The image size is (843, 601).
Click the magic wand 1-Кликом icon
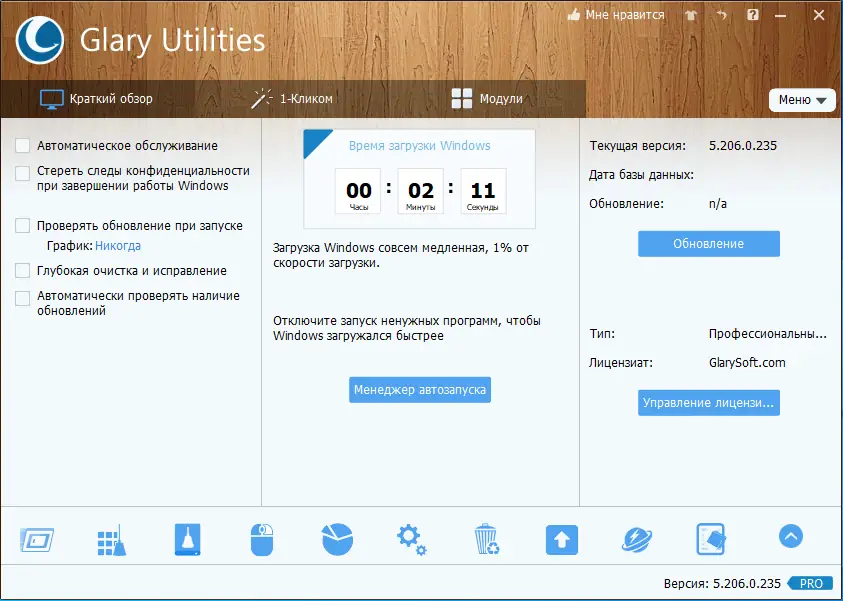pyautogui.click(x=262, y=99)
